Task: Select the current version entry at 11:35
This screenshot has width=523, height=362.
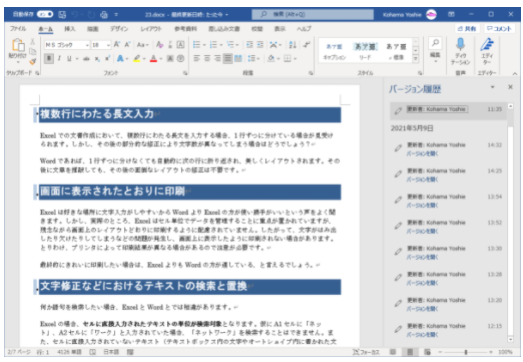Action: [x=448, y=110]
